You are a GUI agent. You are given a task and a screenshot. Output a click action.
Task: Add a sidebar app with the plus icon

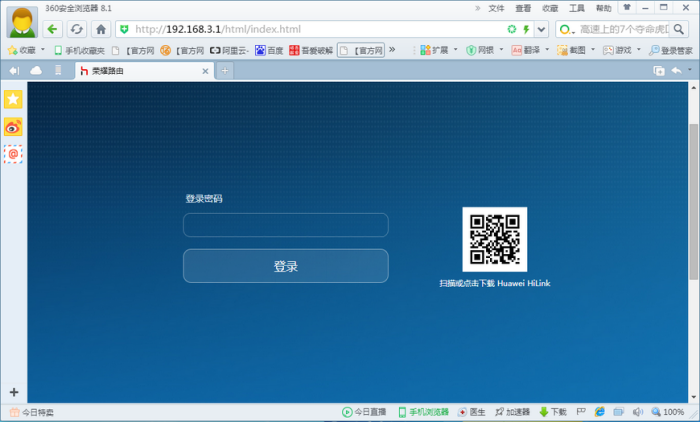[14, 392]
